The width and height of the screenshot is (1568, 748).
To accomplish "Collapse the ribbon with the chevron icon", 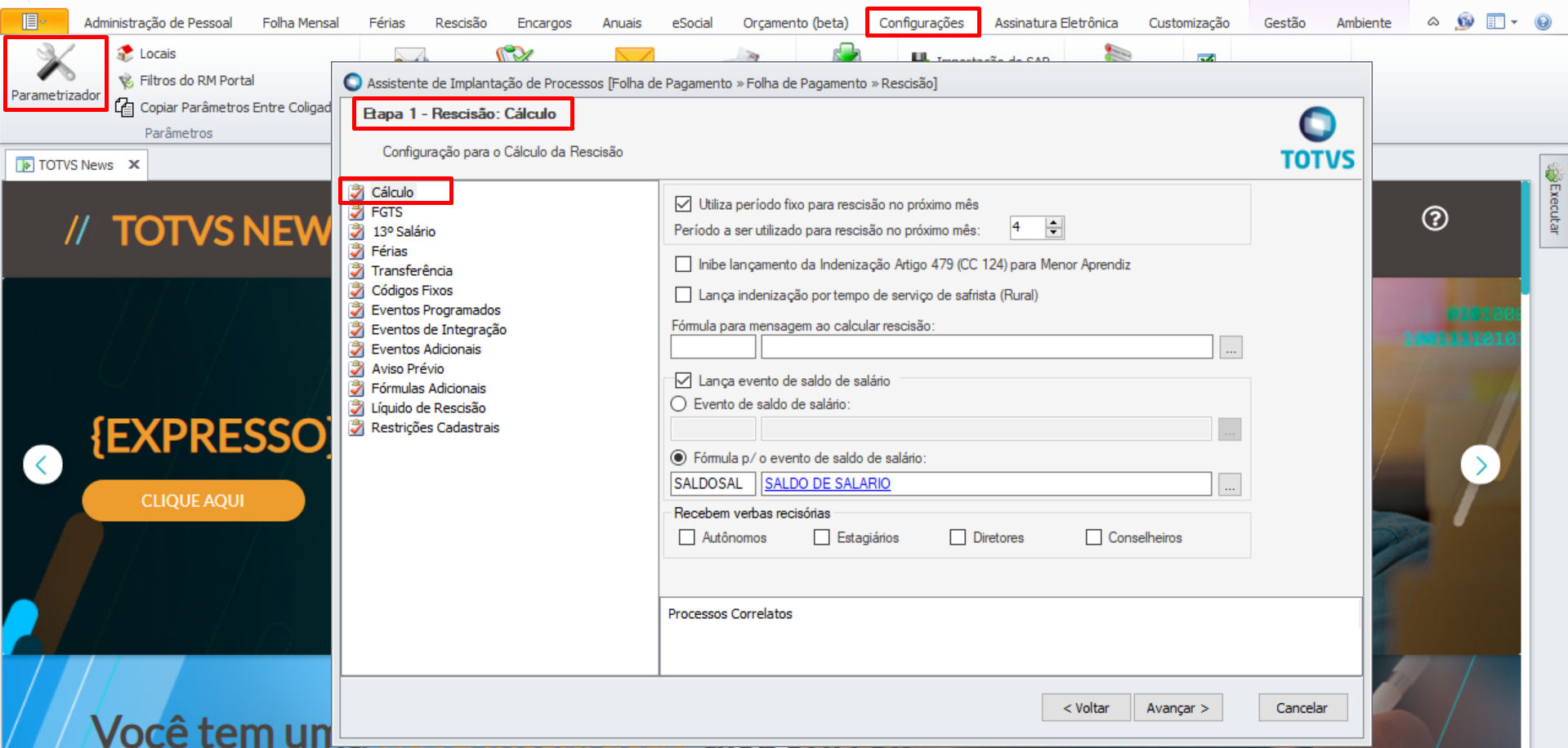I will coord(1433,22).
